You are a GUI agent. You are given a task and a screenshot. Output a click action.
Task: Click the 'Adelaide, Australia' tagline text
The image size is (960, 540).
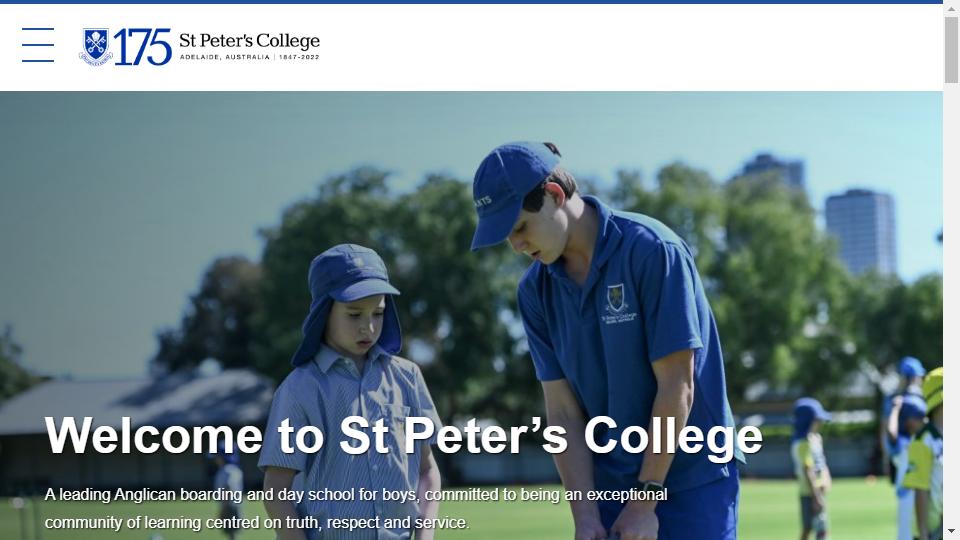225,57
